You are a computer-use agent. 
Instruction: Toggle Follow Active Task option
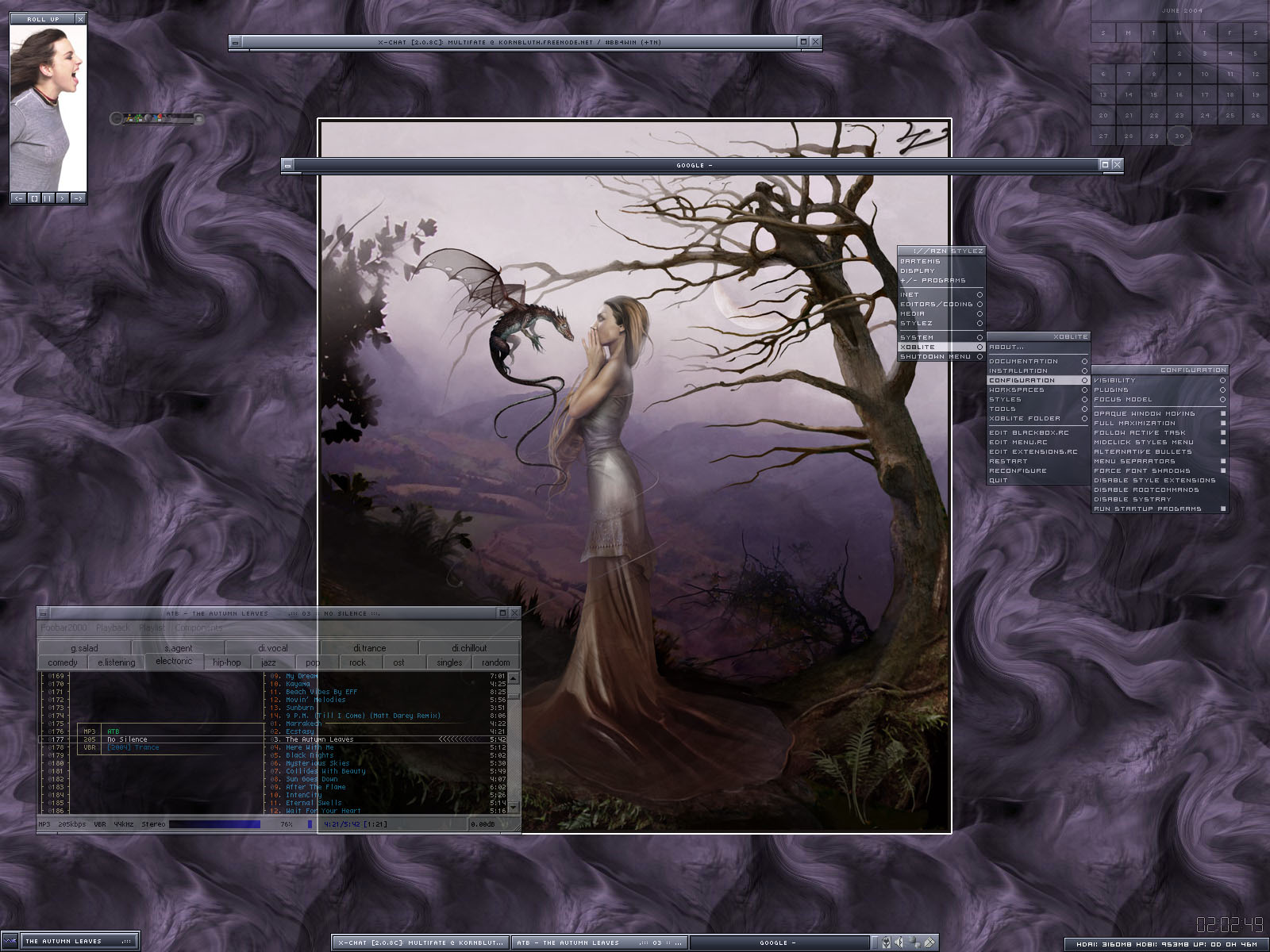coord(1160,432)
